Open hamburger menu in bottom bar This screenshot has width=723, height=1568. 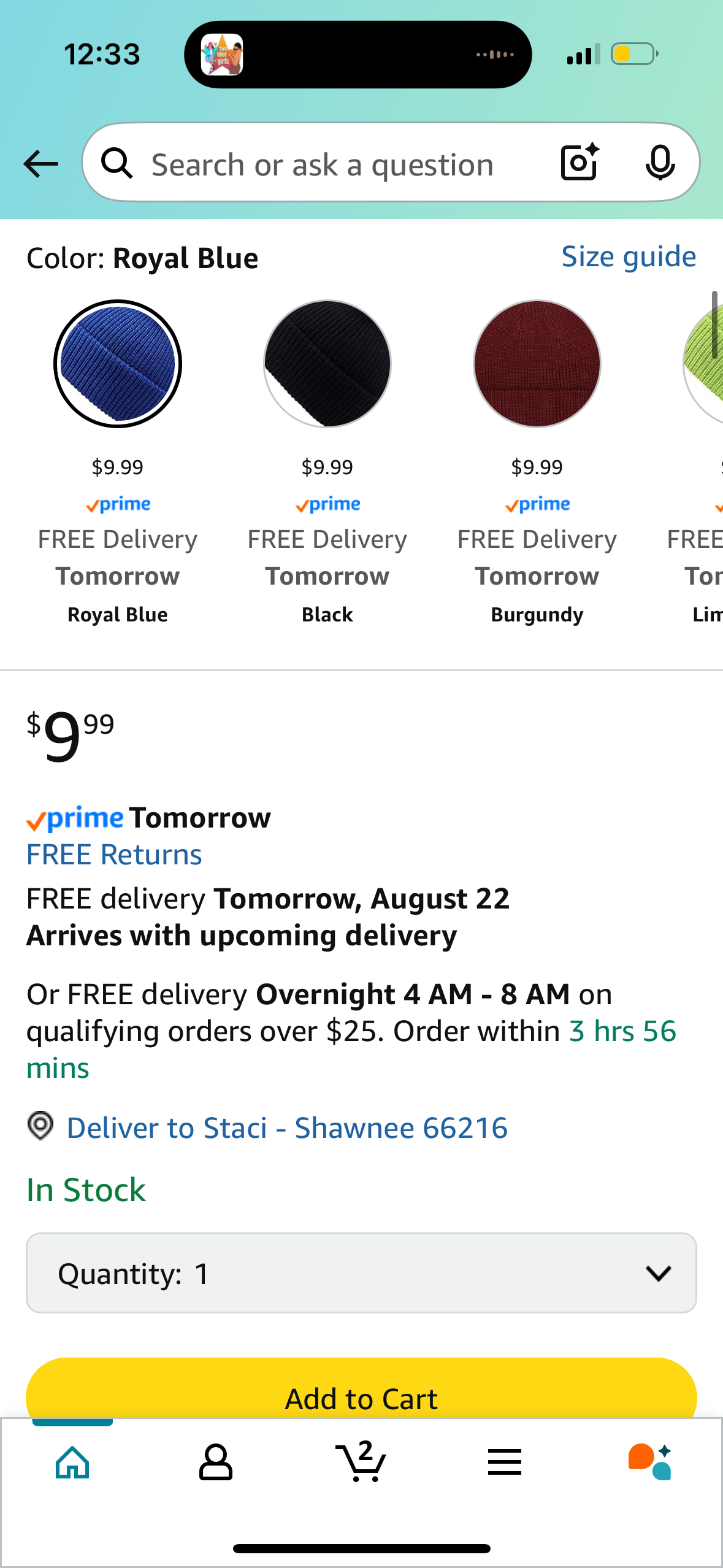point(505,1462)
